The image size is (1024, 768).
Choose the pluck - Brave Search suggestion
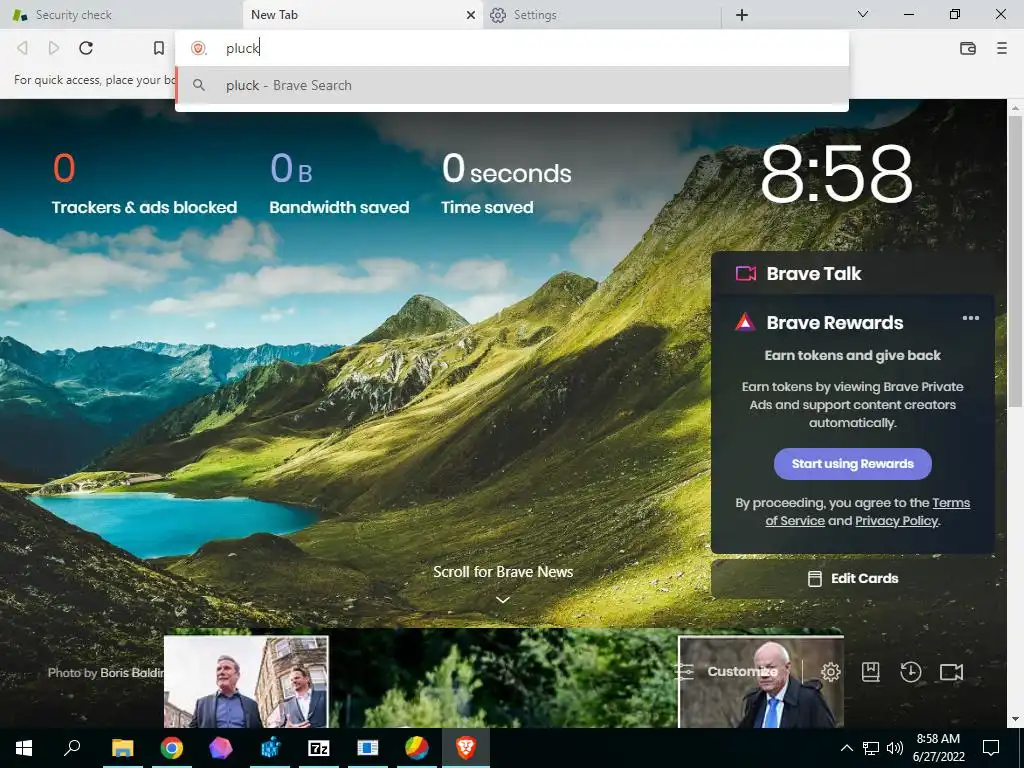[x=512, y=86]
